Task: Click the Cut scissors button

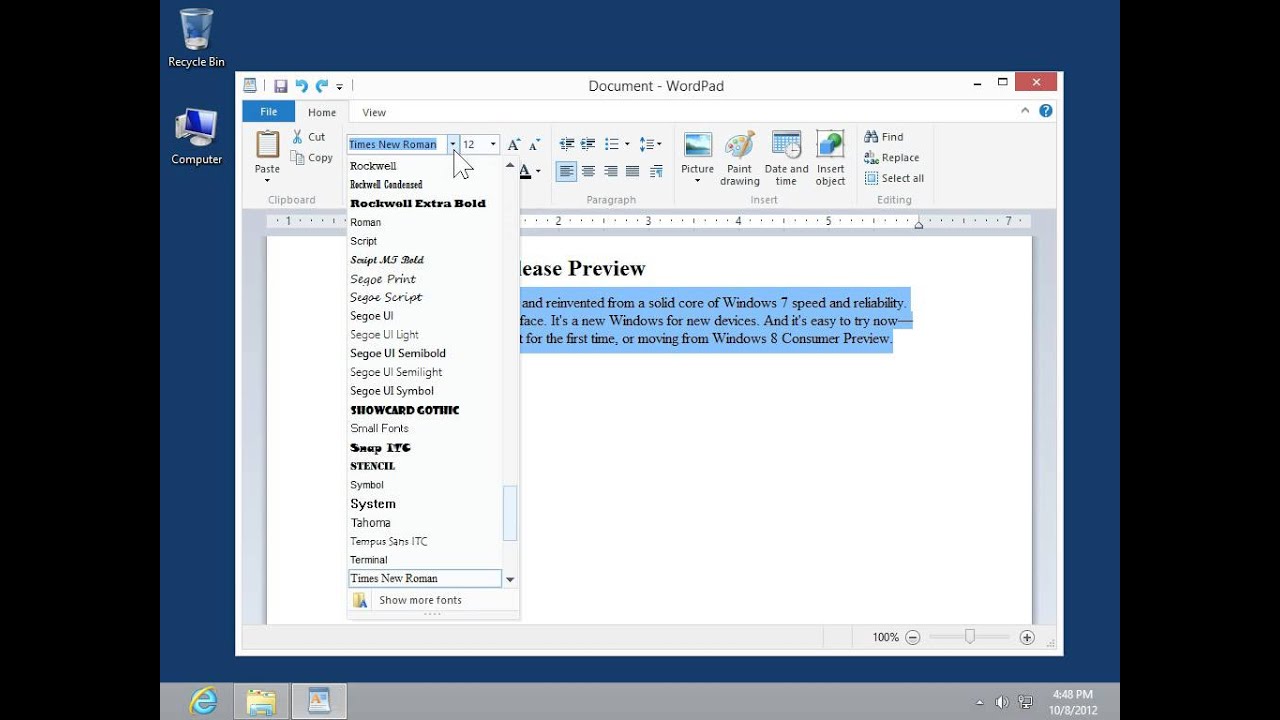Action: point(309,137)
